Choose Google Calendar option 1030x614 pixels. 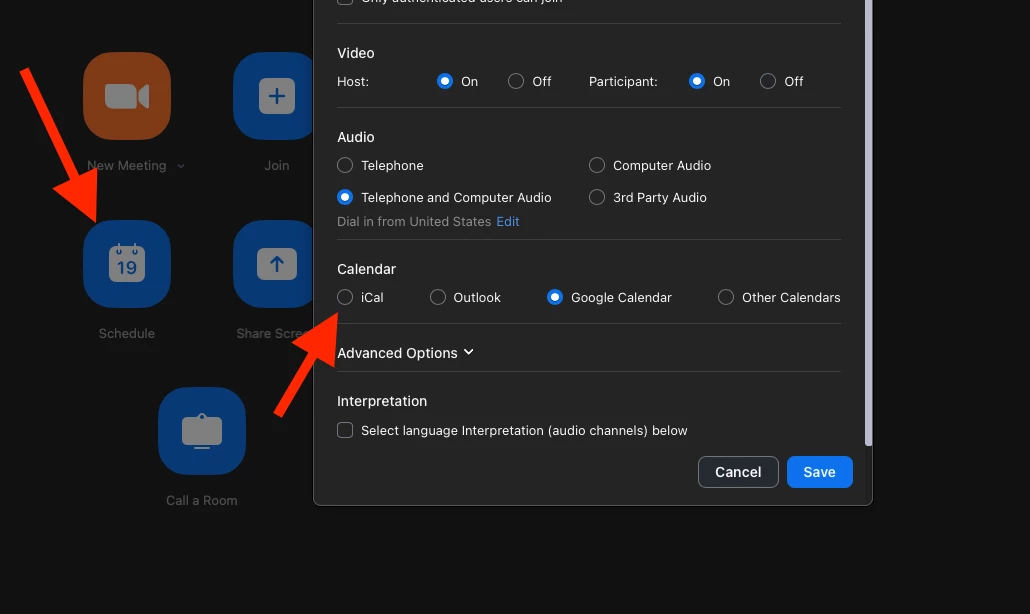(x=555, y=297)
